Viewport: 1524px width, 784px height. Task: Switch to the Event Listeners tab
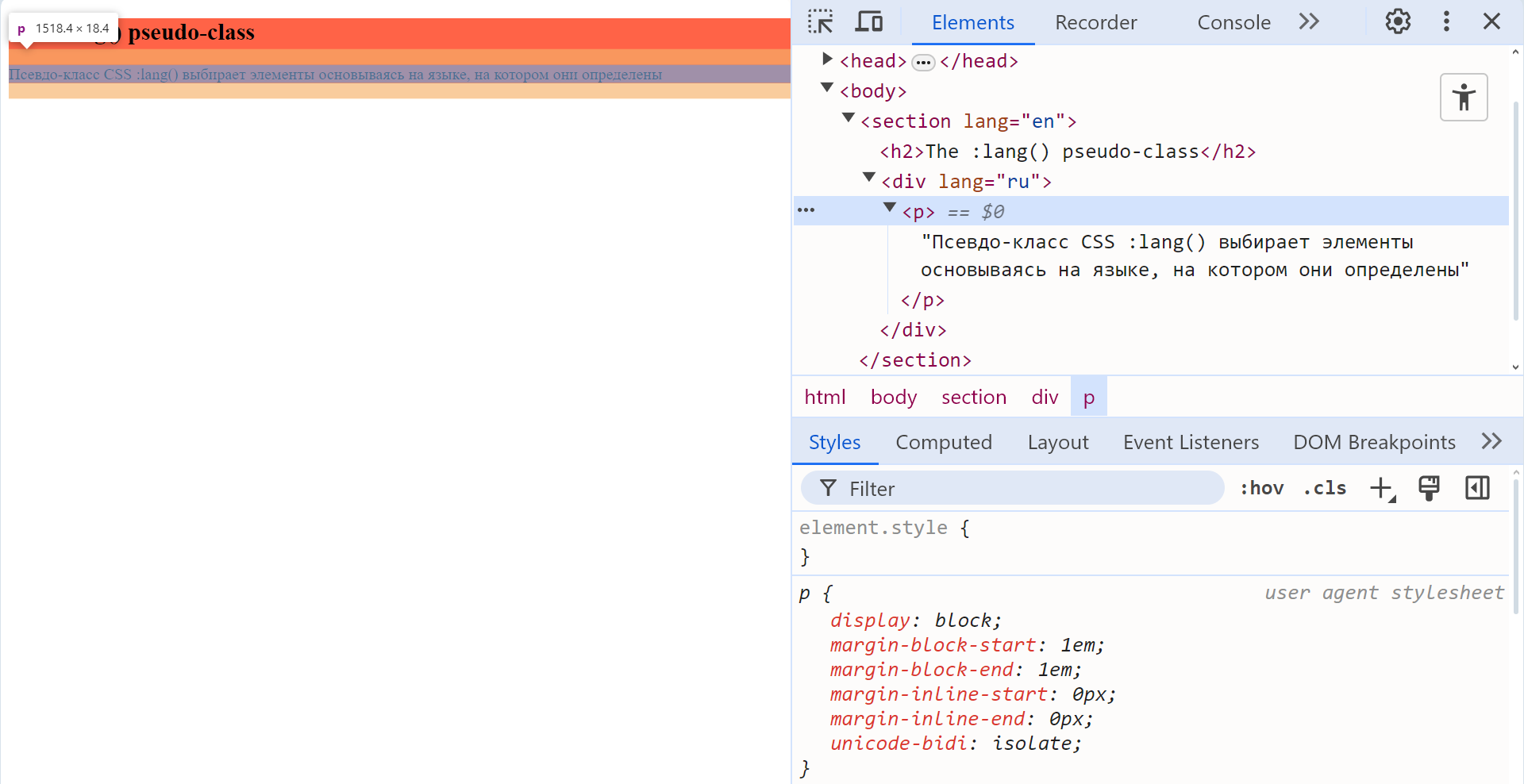pyautogui.click(x=1191, y=442)
